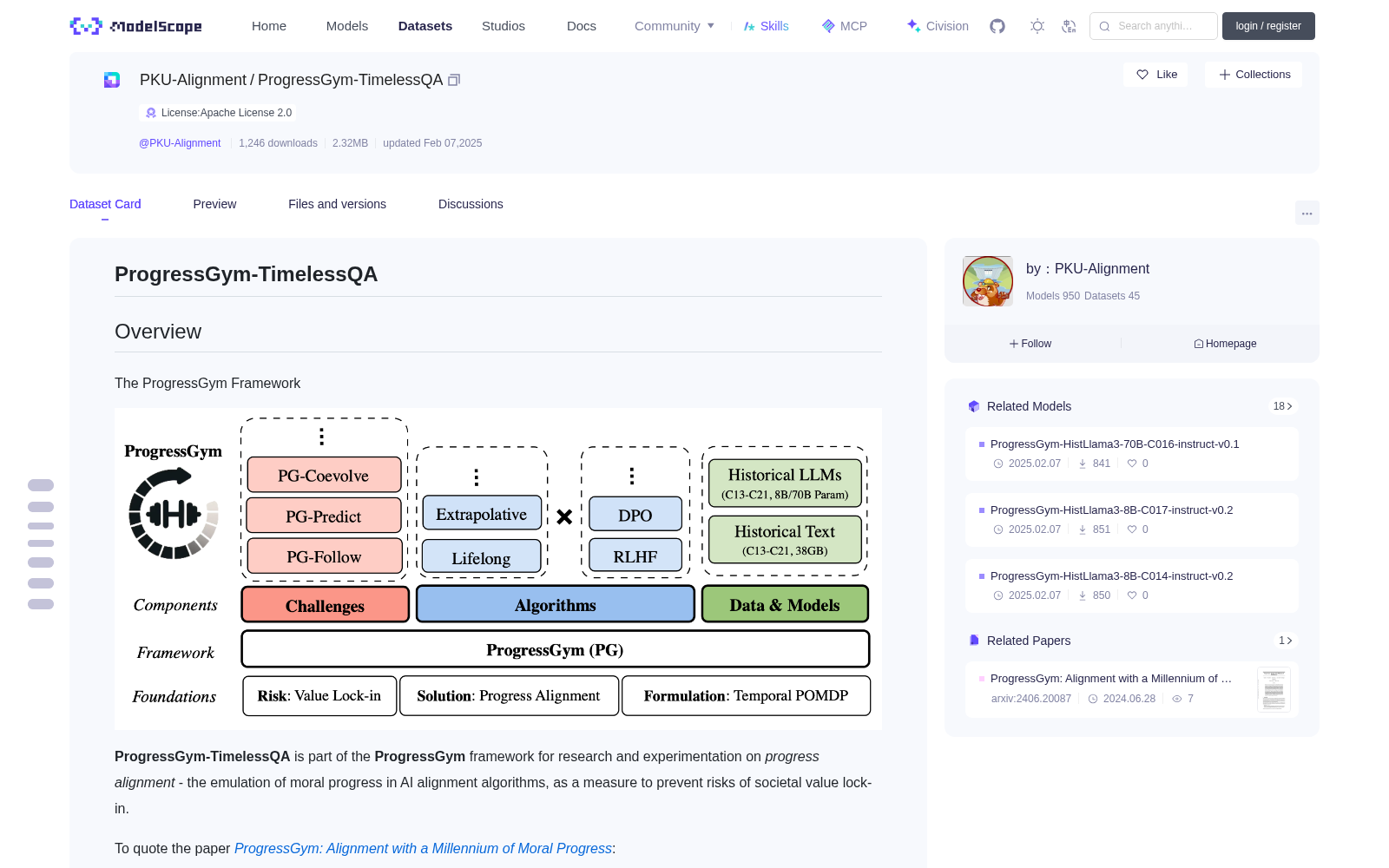Click download icon beside 850
This screenshot has width=1389, height=868.
point(1083,595)
